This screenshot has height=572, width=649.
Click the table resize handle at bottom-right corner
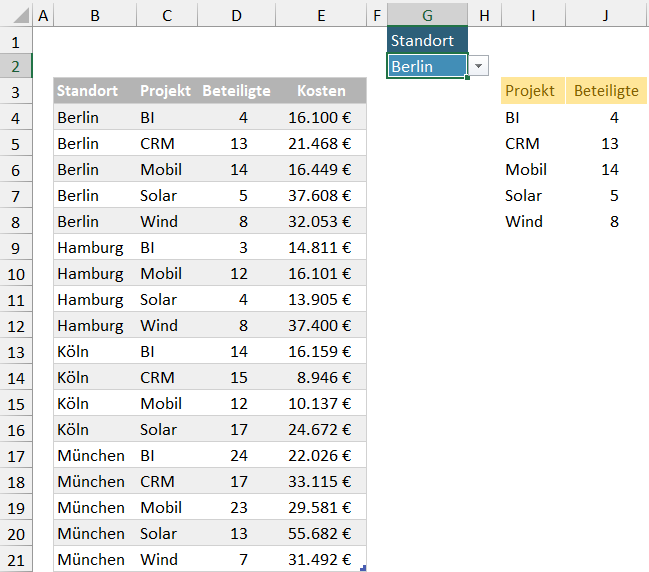point(363,568)
